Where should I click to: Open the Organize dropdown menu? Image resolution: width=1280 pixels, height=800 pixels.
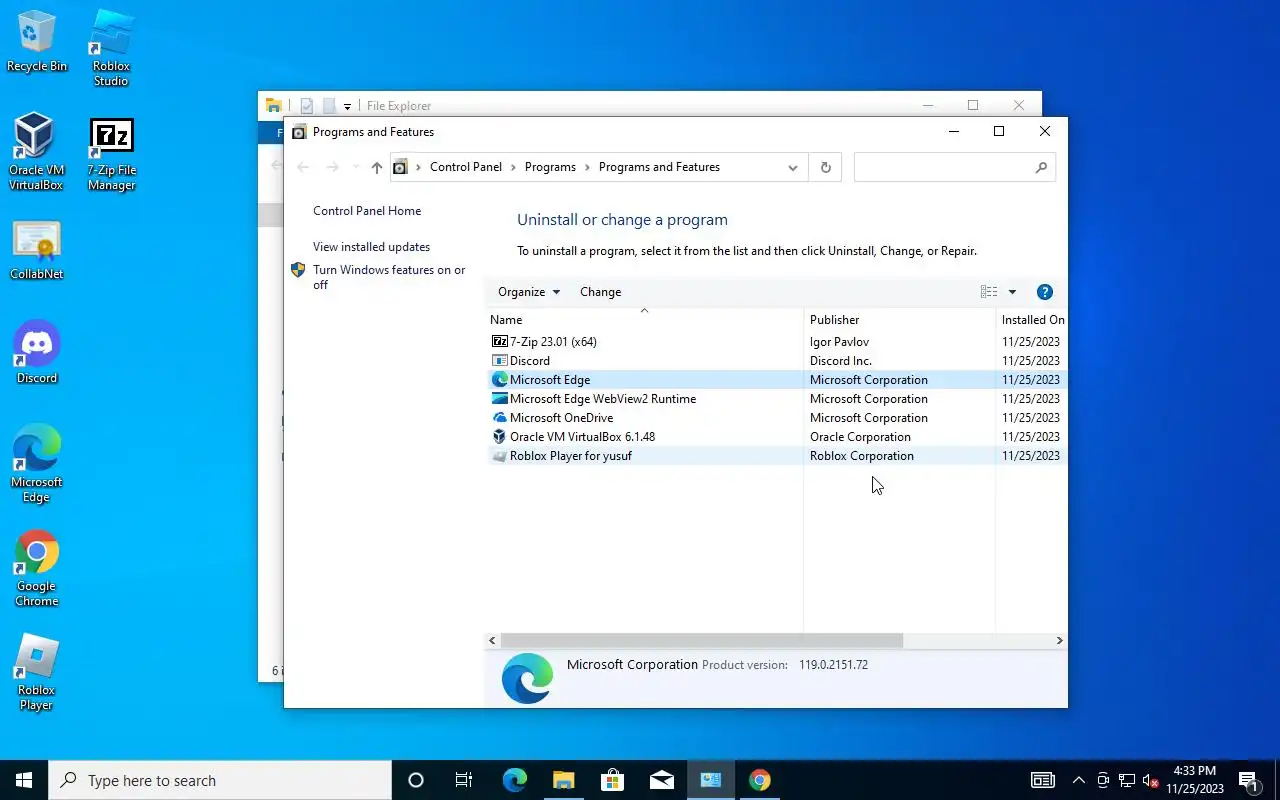(529, 292)
